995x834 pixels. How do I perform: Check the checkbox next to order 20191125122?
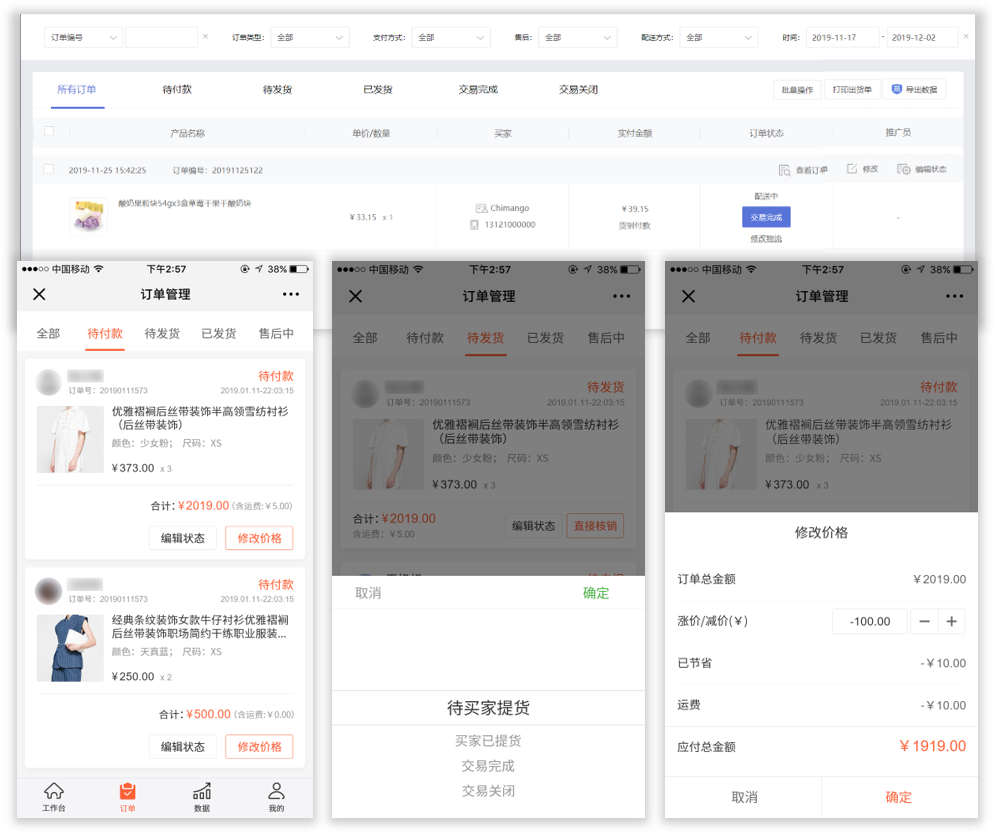click(48, 168)
